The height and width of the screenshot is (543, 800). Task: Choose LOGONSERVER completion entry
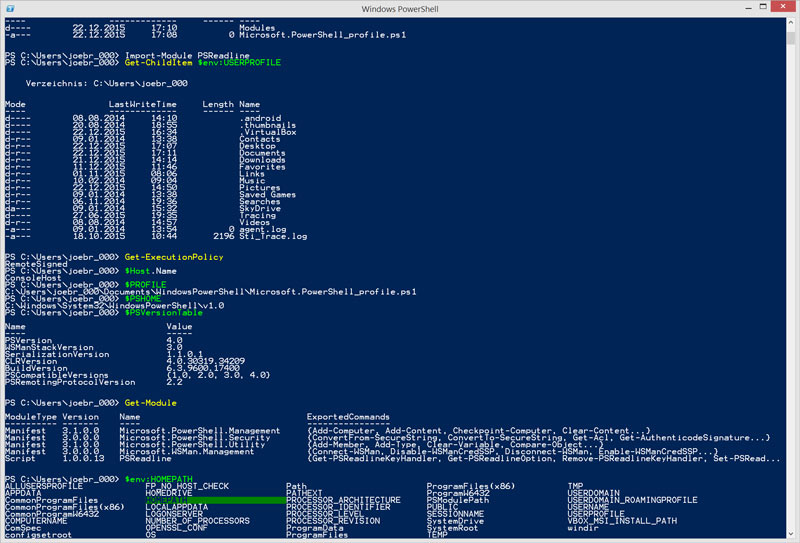174,514
